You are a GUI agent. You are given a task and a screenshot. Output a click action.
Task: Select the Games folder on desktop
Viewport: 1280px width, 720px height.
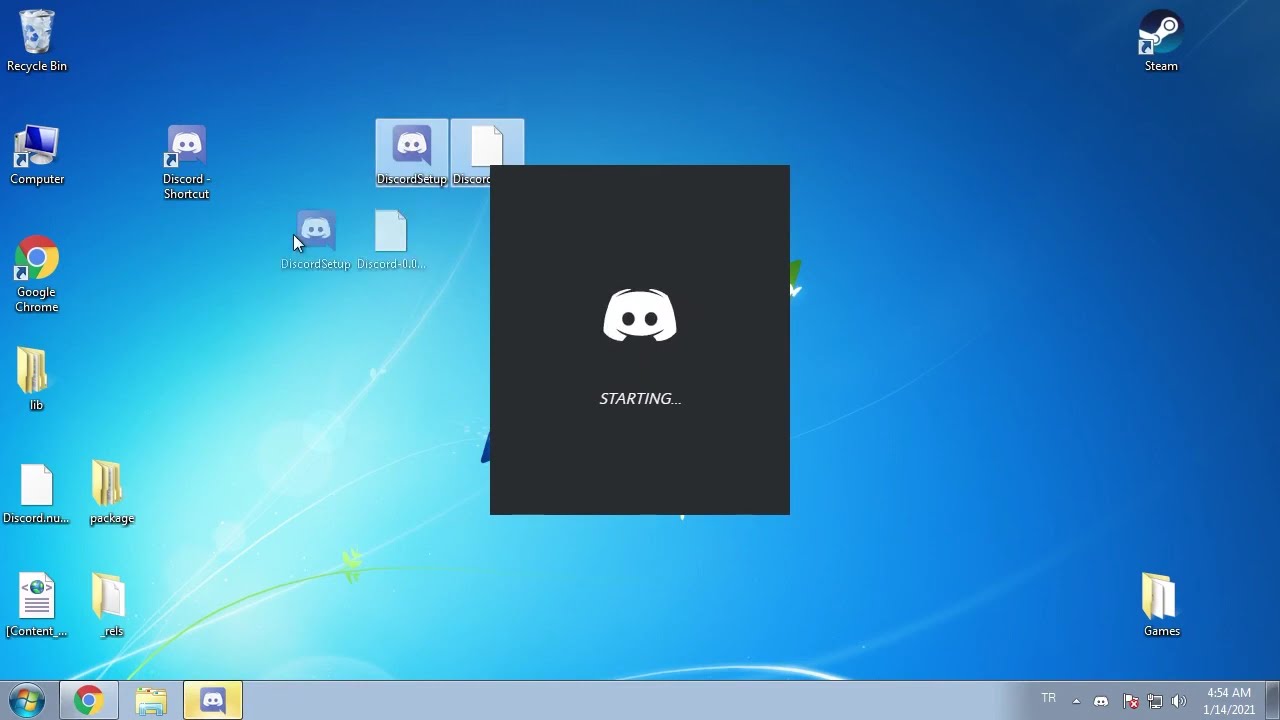[x=1161, y=606]
